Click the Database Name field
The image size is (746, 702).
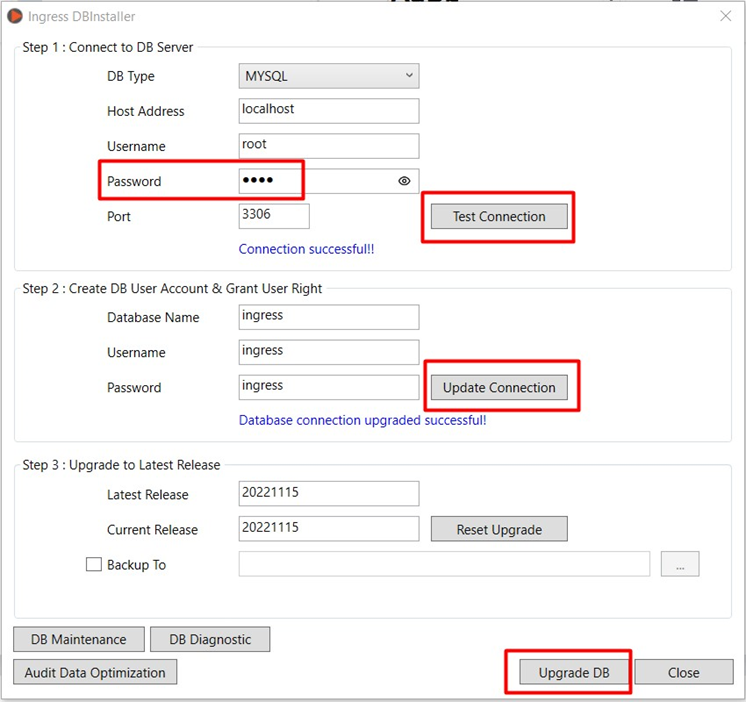point(329,317)
